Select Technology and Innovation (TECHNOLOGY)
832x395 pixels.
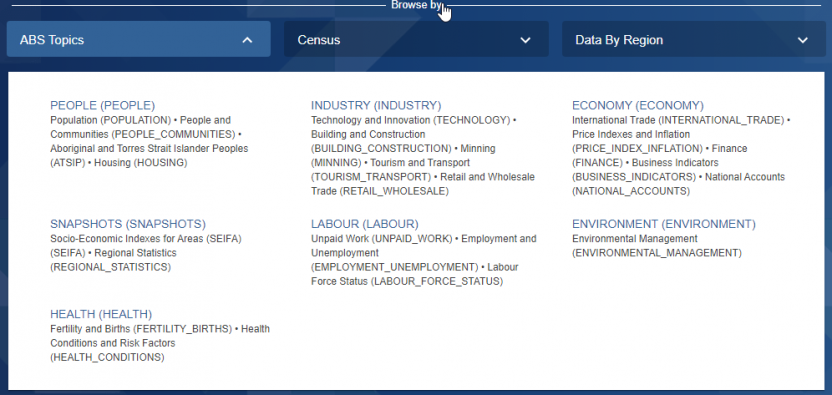[x=410, y=121]
